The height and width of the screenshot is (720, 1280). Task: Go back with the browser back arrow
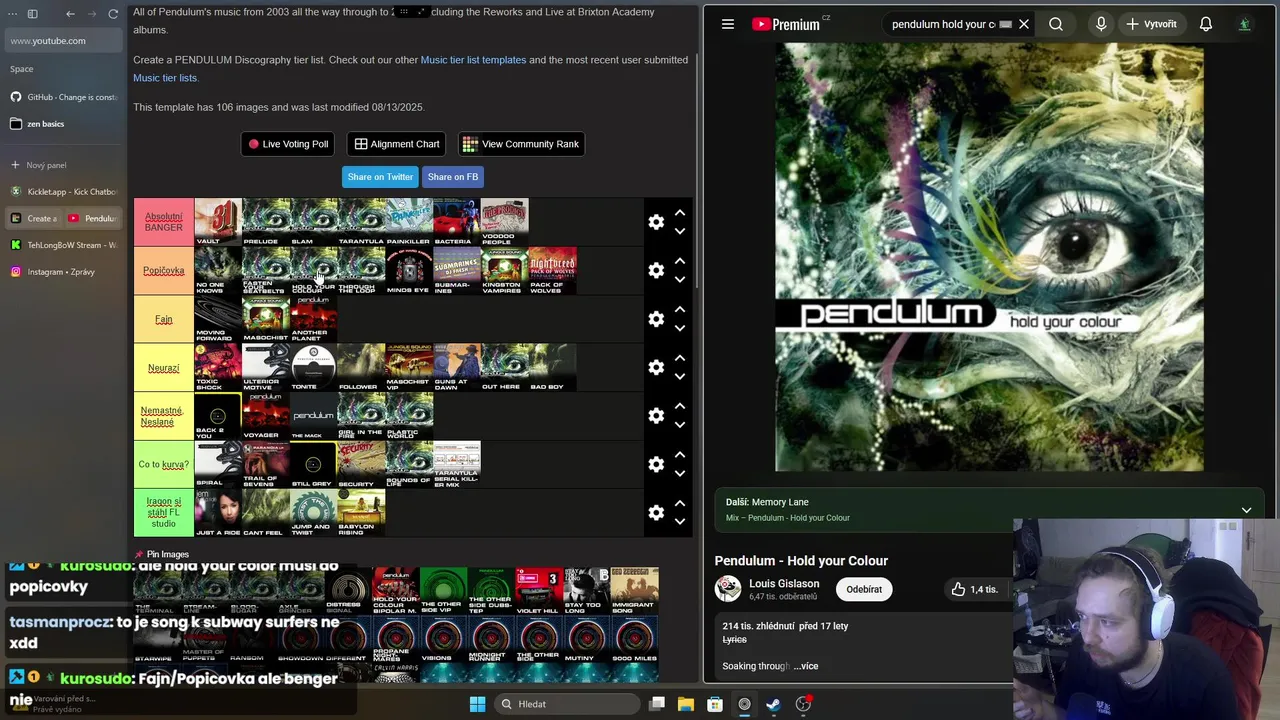pos(70,14)
